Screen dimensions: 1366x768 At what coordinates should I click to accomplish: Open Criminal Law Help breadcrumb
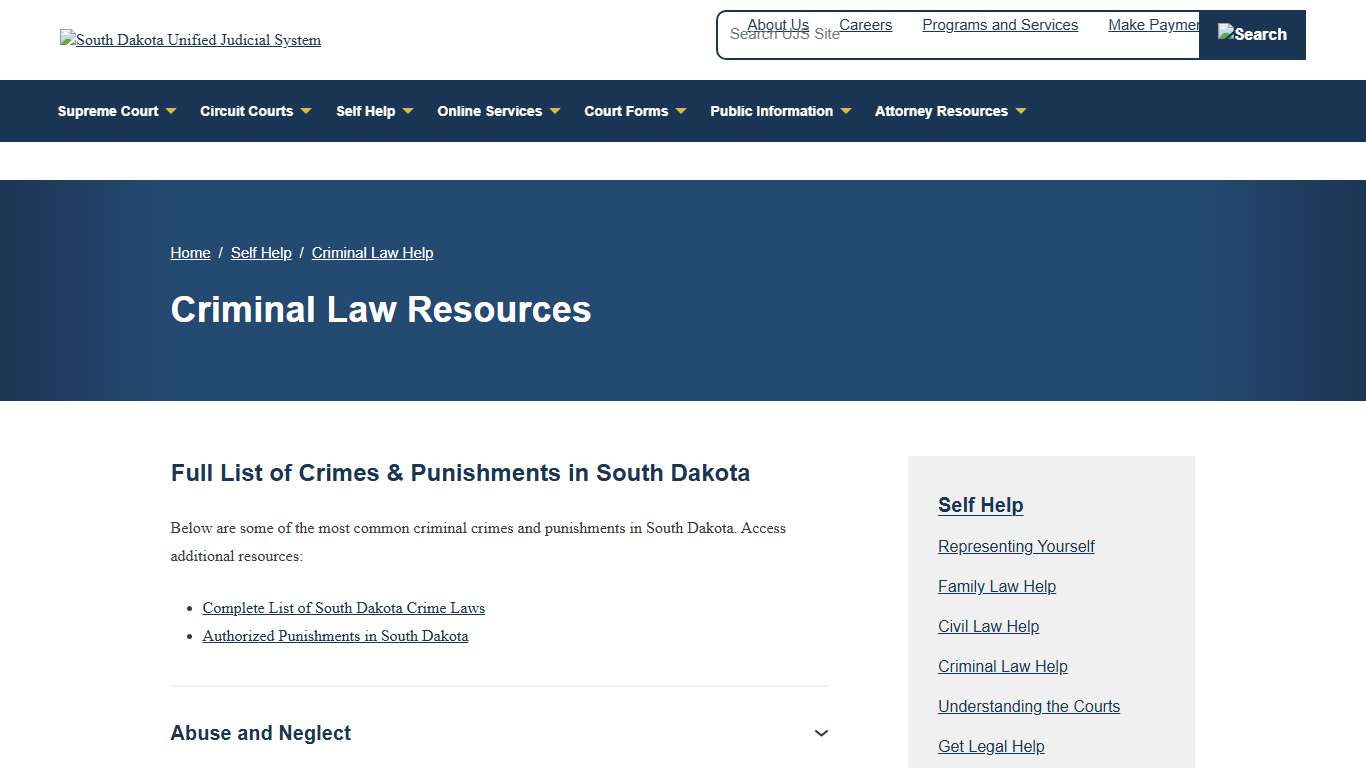(x=372, y=252)
